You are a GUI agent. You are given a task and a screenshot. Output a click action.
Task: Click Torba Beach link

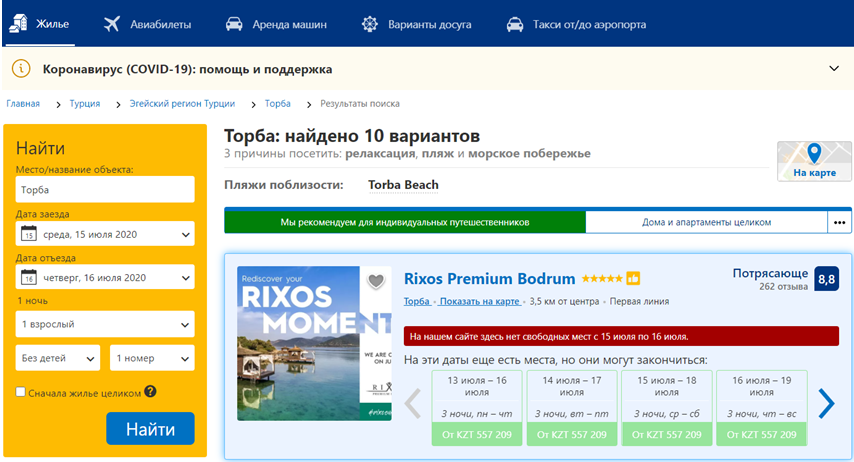tap(403, 185)
